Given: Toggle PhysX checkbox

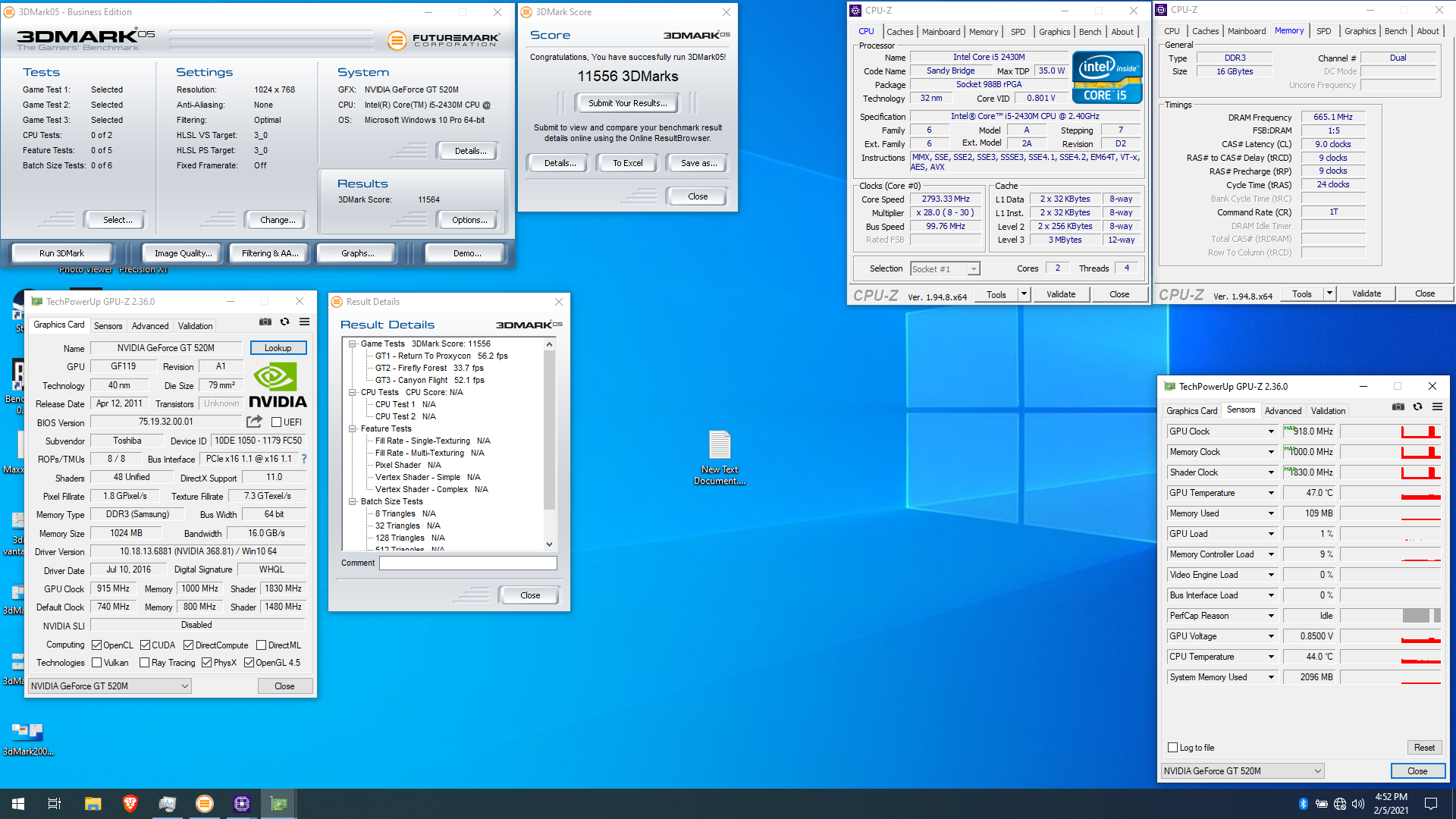Looking at the screenshot, I should point(206,663).
